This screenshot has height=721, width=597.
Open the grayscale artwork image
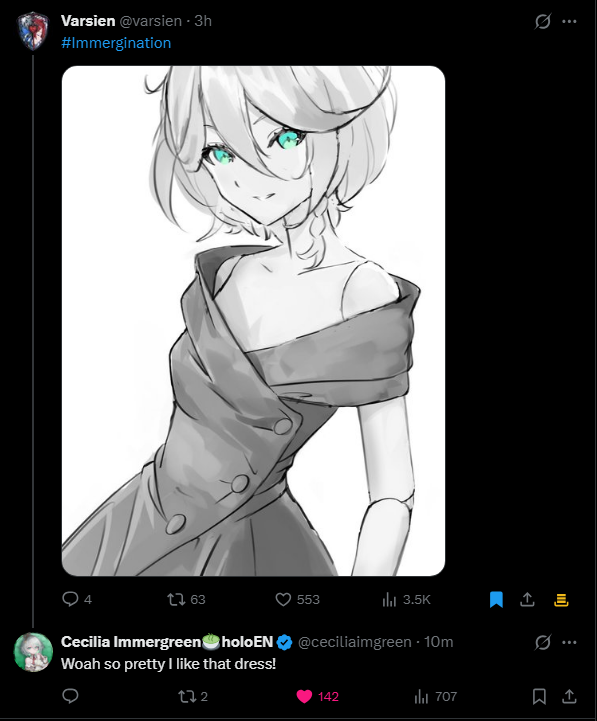tap(253, 320)
